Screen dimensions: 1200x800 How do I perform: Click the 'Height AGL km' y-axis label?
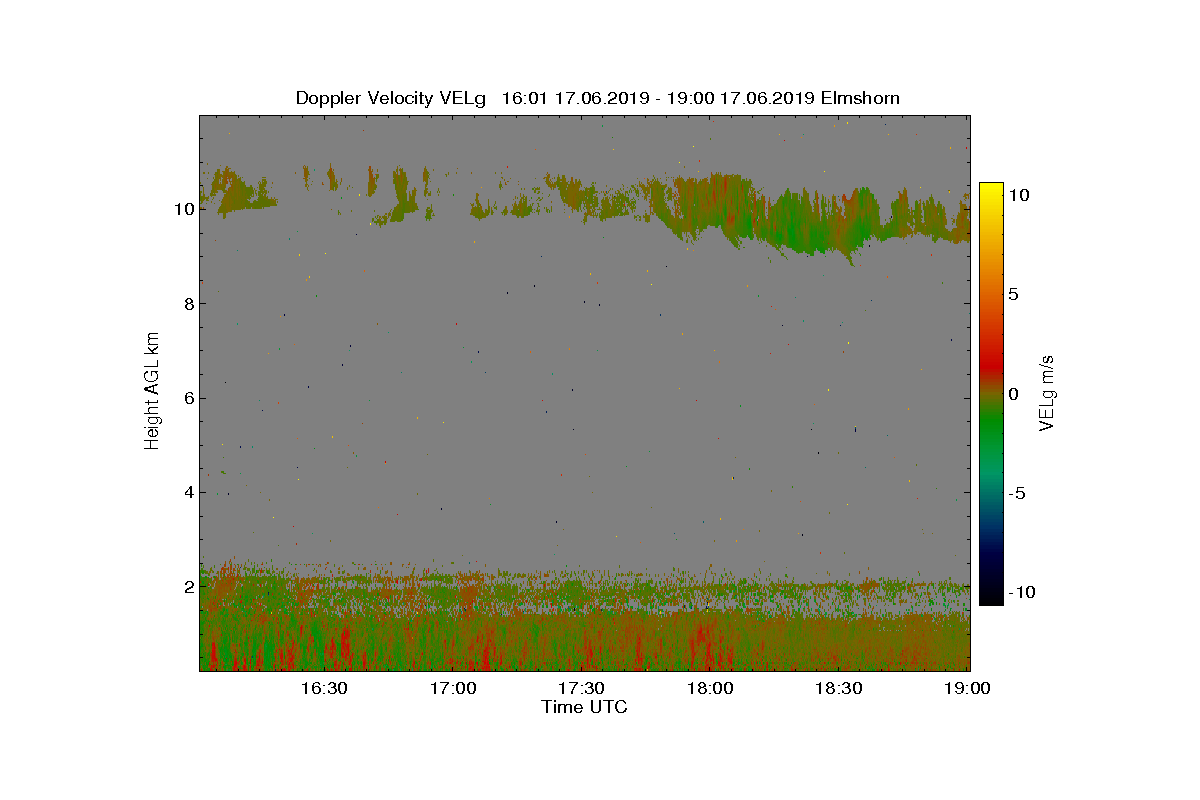[152, 389]
